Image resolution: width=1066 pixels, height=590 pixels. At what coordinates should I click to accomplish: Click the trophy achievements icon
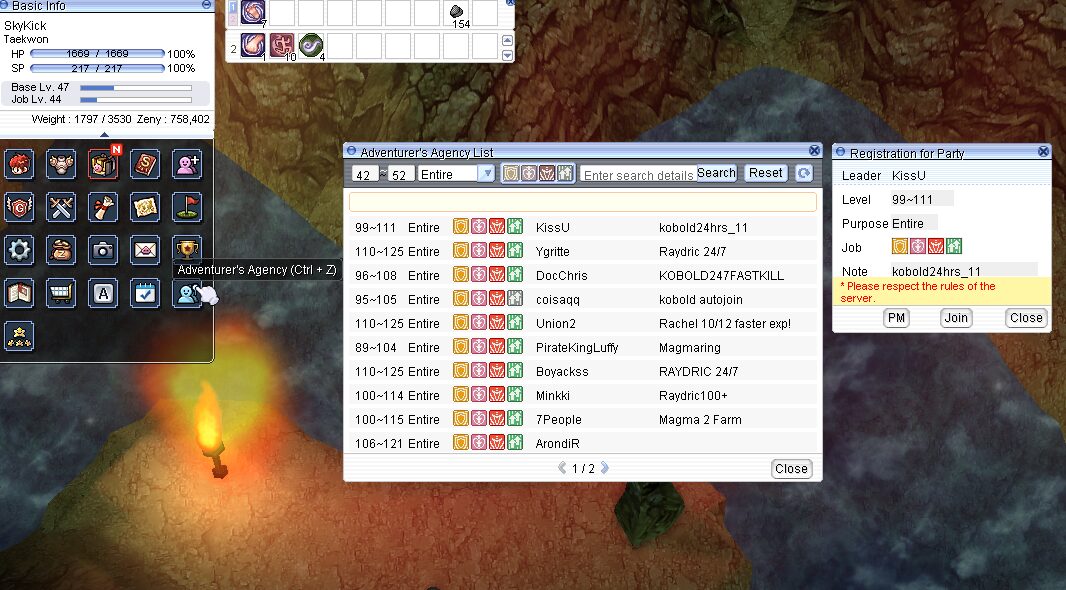(x=187, y=249)
